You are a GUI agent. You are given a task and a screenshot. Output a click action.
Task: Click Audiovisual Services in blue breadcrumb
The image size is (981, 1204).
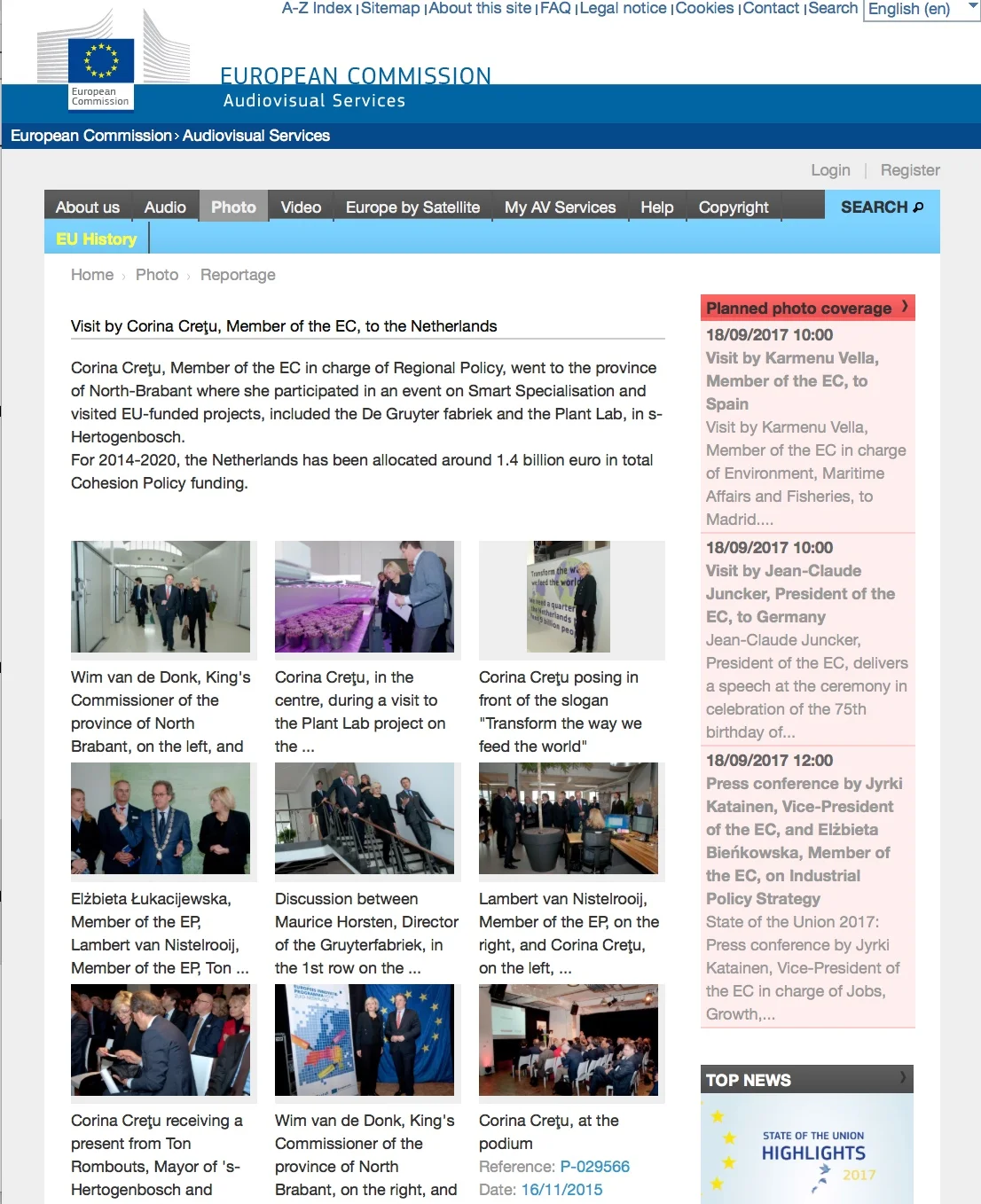tap(256, 136)
